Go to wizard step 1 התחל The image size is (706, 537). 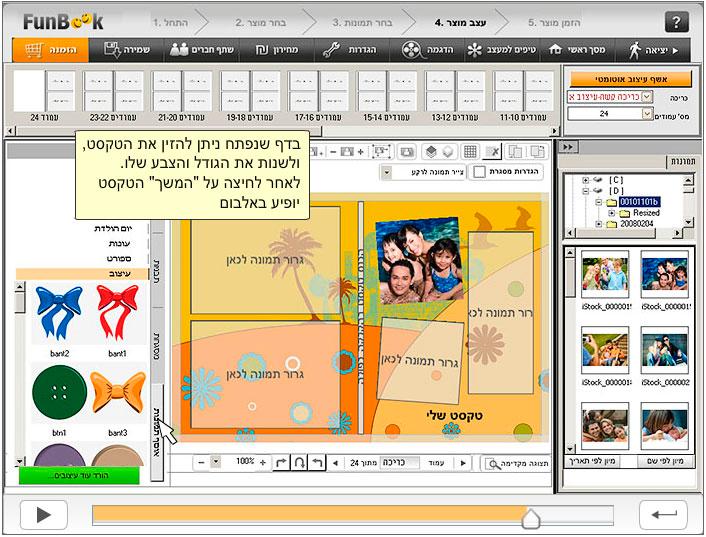click(170, 23)
